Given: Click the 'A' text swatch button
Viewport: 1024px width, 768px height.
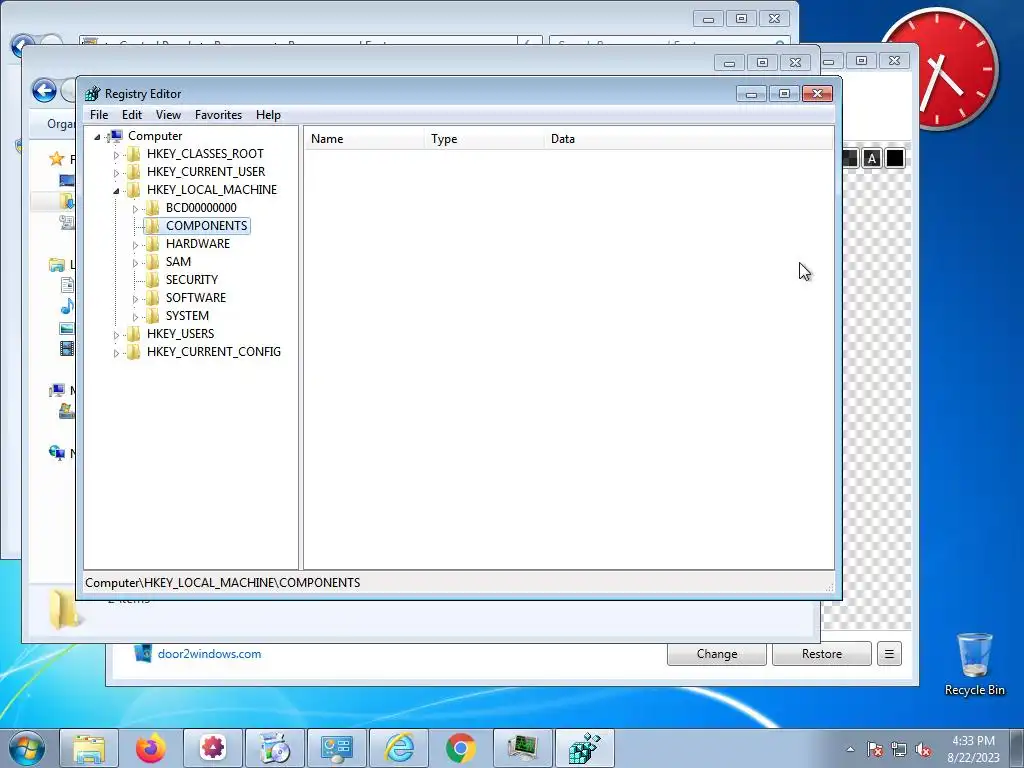Looking at the screenshot, I should point(871,158).
